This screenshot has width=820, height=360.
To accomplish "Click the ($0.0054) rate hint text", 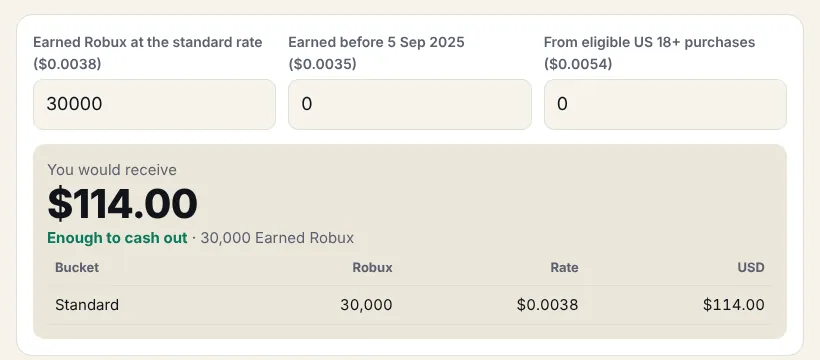I will click(x=578, y=64).
